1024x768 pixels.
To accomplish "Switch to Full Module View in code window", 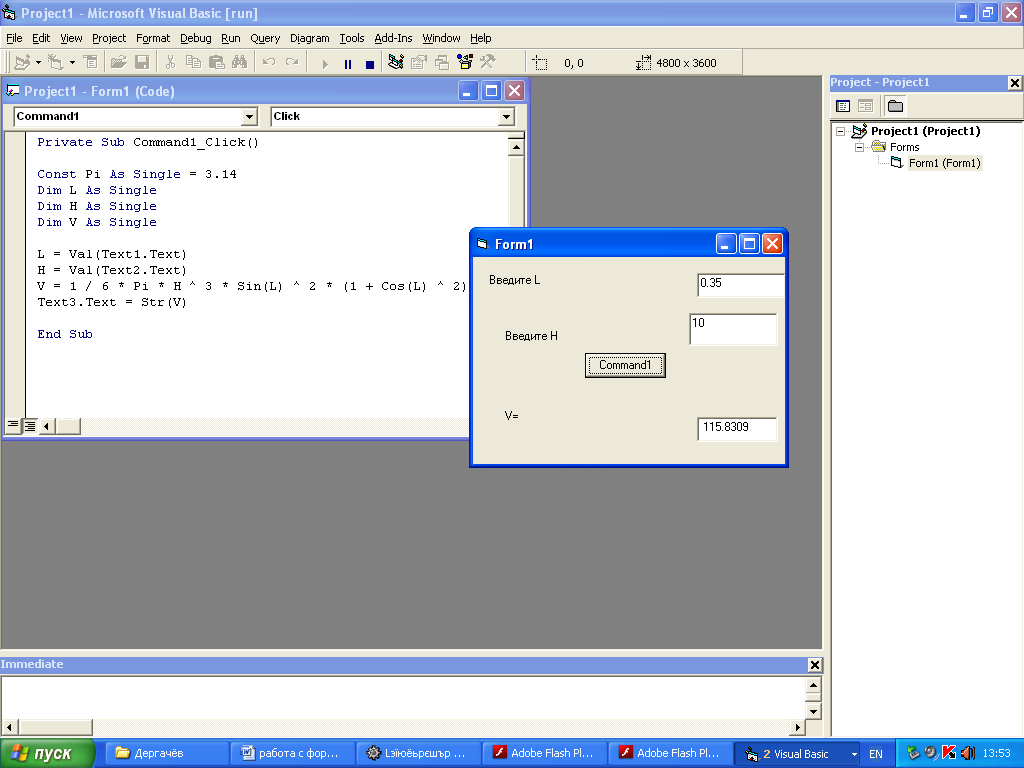I will click(30, 426).
